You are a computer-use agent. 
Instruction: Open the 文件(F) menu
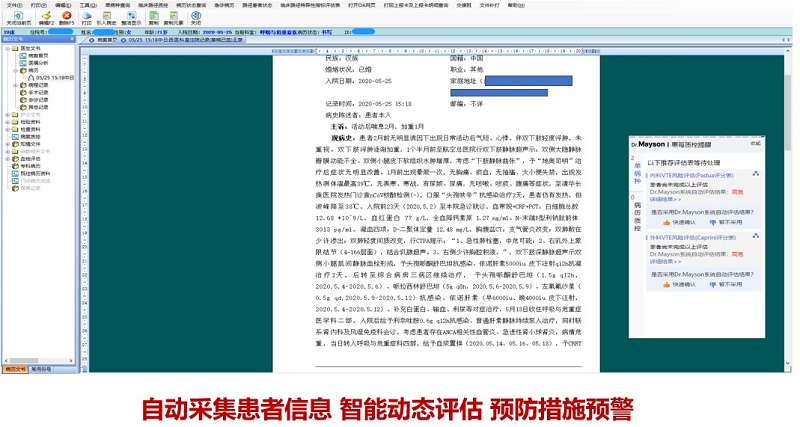coord(14,5)
